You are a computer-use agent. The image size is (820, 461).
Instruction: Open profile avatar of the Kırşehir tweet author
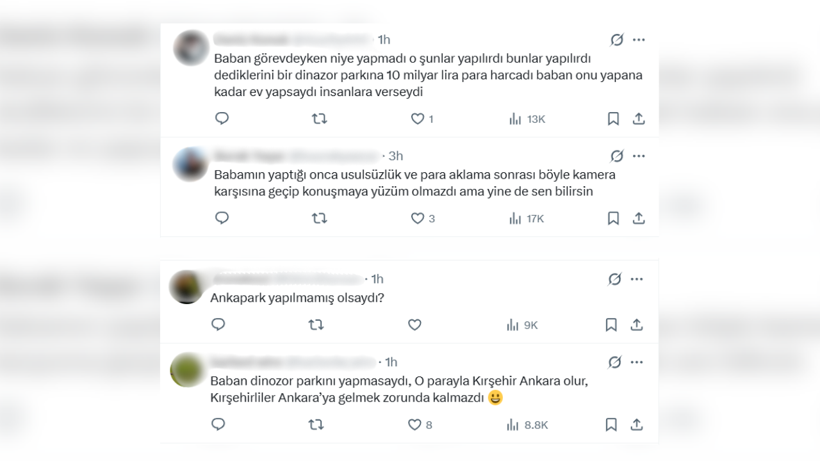click(x=187, y=370)
